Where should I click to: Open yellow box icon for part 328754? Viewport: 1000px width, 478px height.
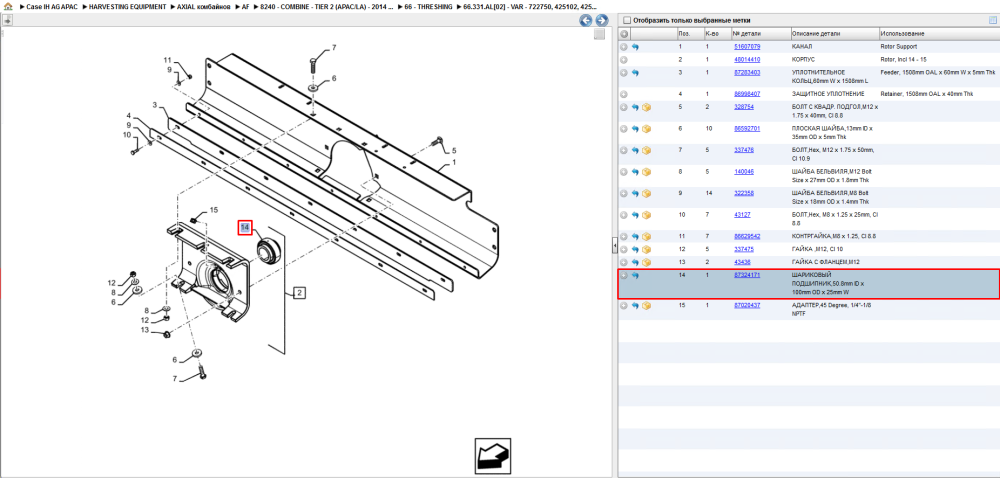[646, 107]
